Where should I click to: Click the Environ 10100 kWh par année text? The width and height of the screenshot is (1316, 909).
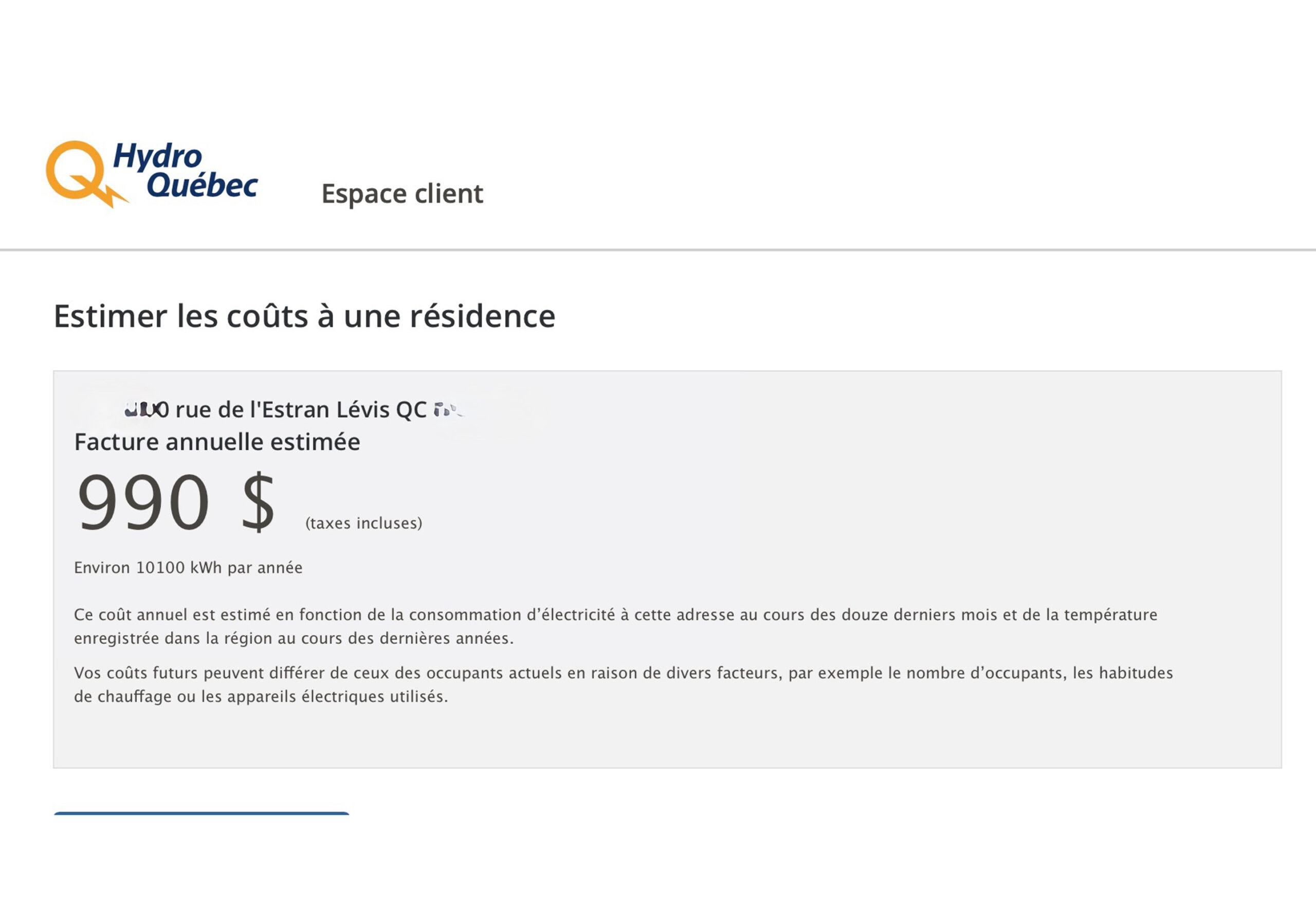point(188,568)
